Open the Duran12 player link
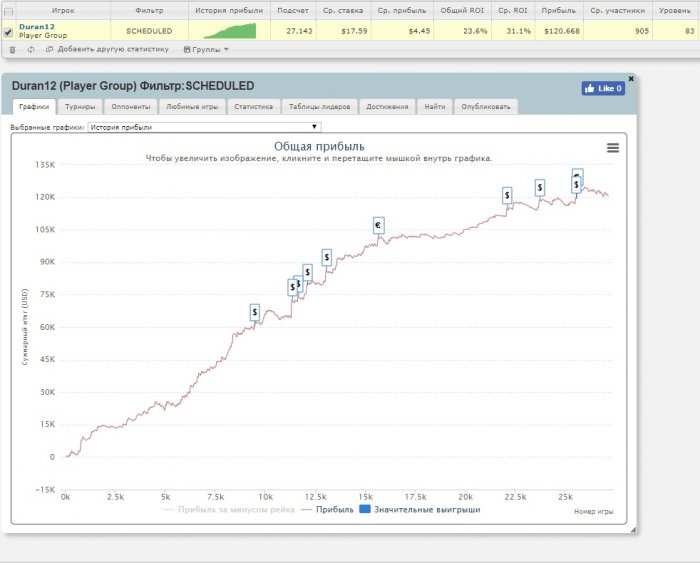Screen dimensions: 700x563 click(37, 26)
